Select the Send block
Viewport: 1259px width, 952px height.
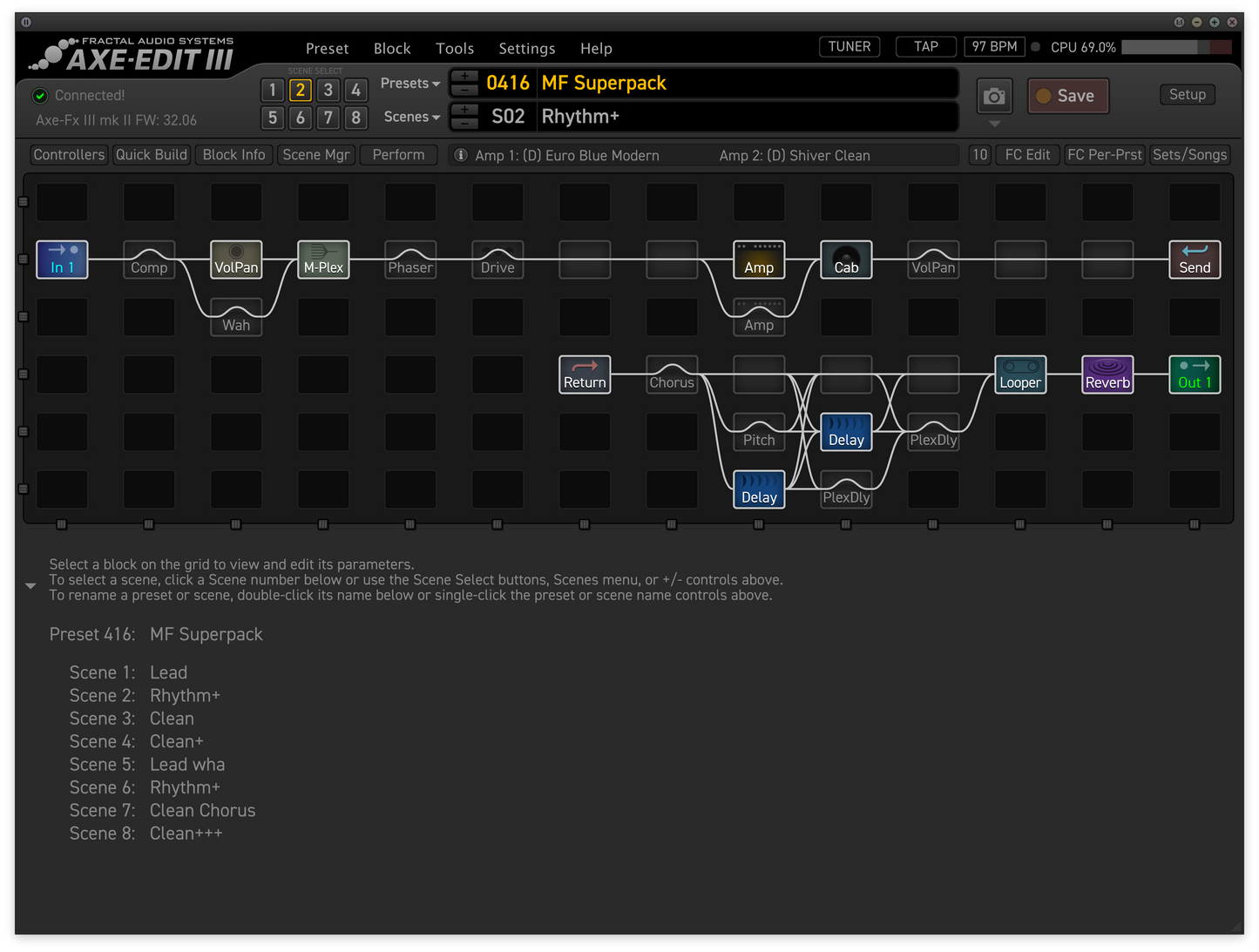click(1195, 260)
